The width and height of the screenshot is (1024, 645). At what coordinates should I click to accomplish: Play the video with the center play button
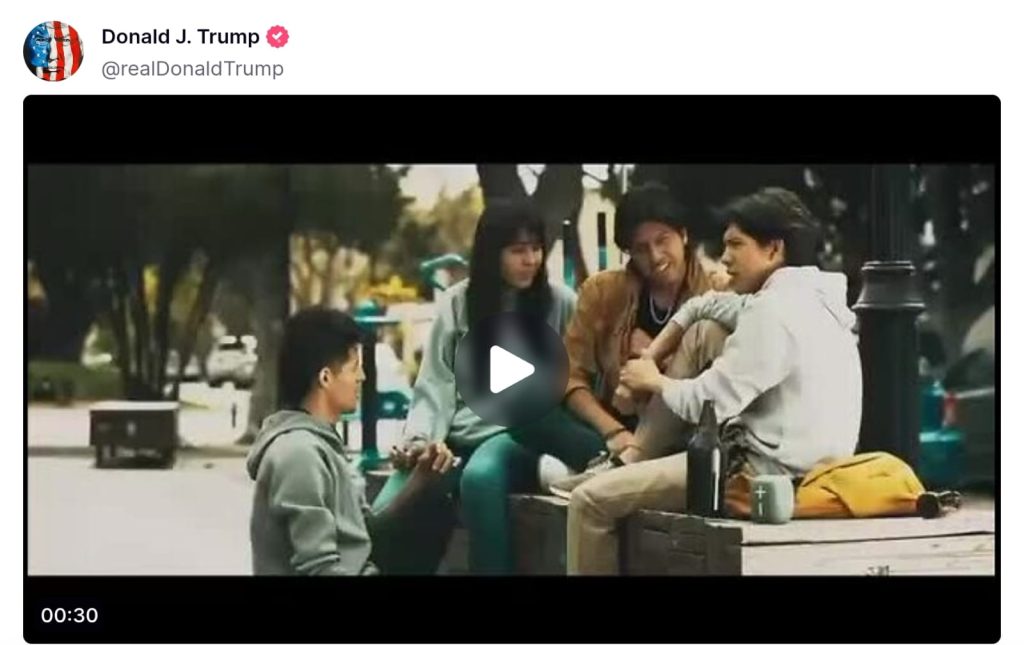(511, 370)
